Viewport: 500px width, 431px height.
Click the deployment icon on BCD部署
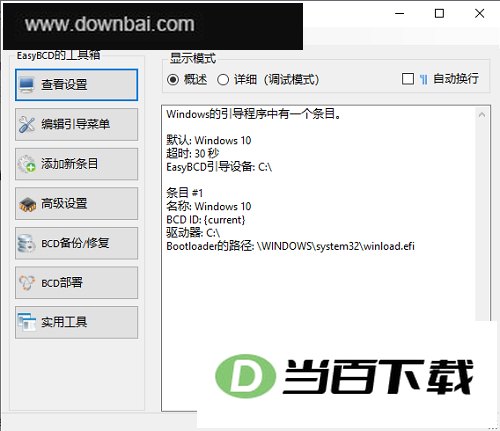pyautogui.click(x=27, y=283)
